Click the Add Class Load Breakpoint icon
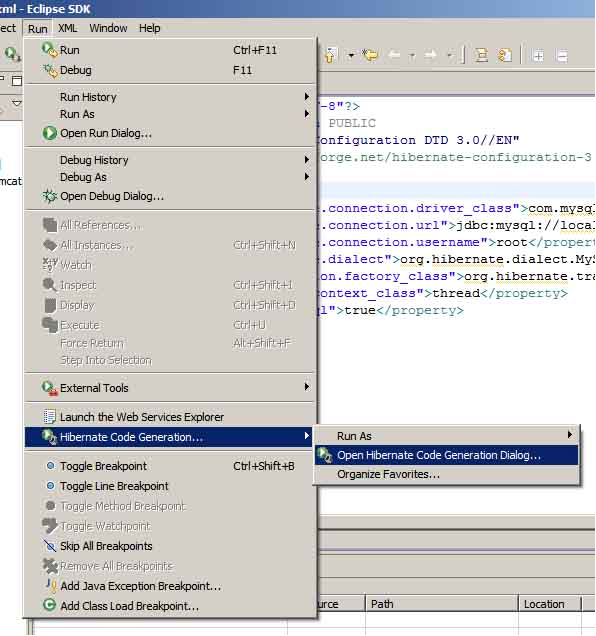596x636 pixels. point(49,606)
